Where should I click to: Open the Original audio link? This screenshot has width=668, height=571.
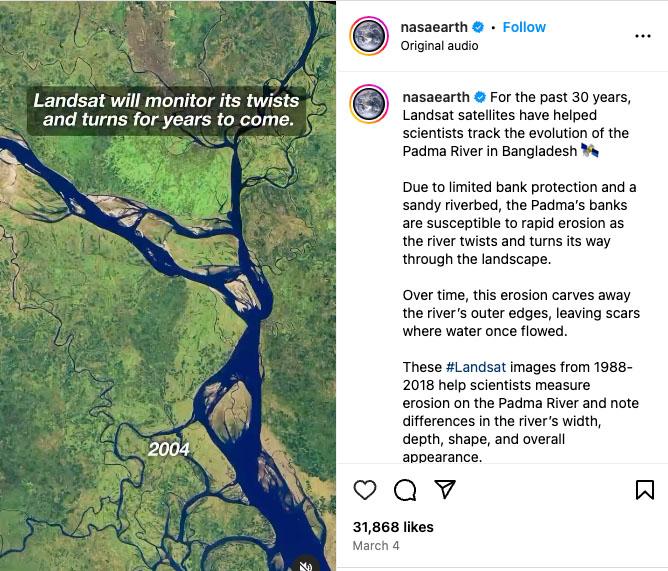[439, 45]
